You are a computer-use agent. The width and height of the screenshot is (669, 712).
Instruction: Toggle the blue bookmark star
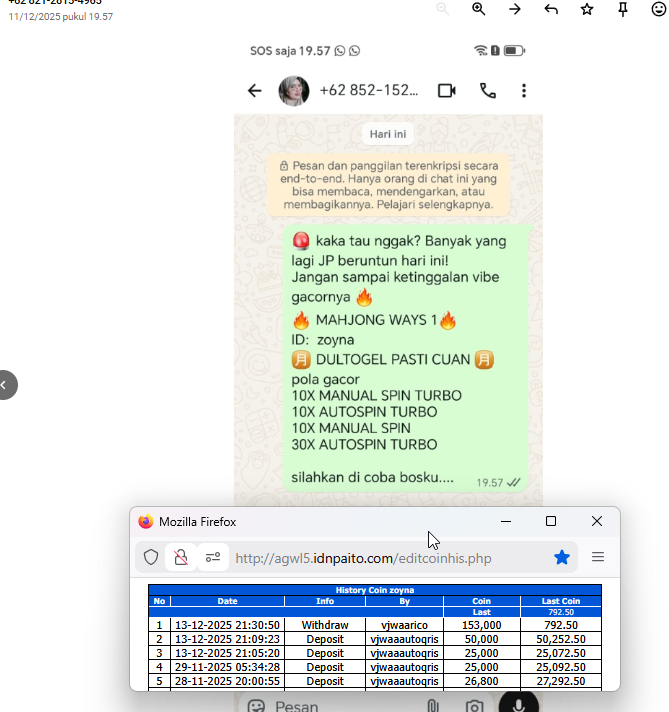(x=562, y=557)
